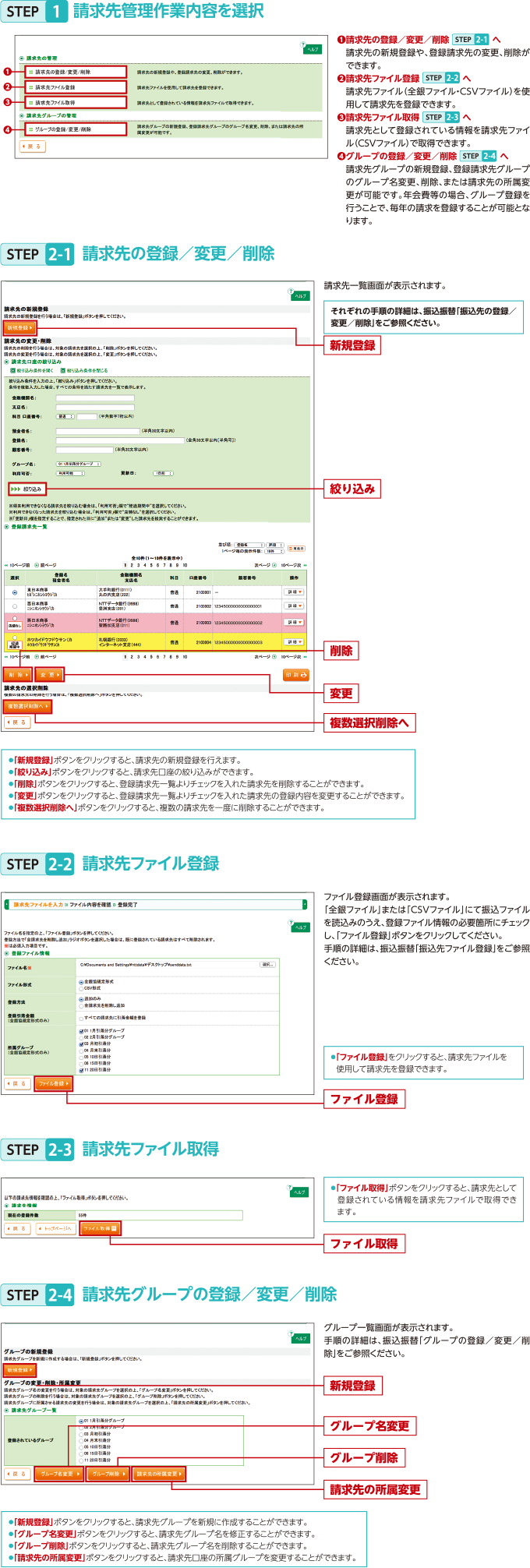Image resolution: width=530 pixels, height=1568 pixels.
Task: Open the 並び順 sort field dropdown
Action: [x=249, y=545]
